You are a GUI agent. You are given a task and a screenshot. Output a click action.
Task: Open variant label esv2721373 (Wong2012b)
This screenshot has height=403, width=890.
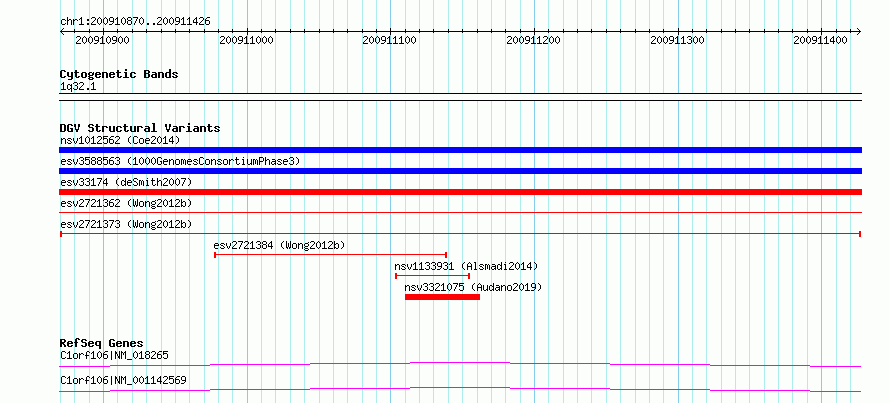[126, 224]
